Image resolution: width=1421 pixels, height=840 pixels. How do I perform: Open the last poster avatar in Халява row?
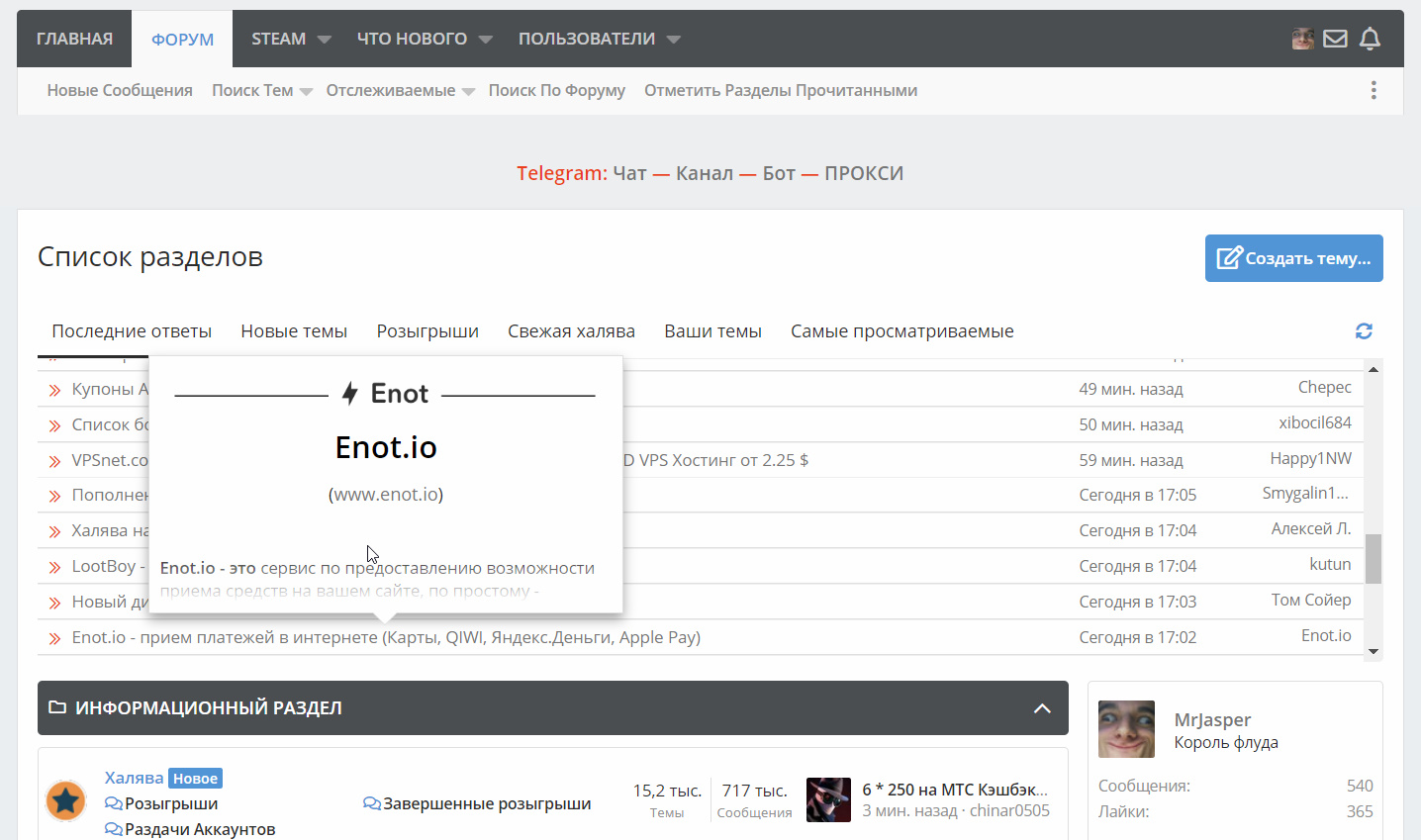tap(828, 799)
